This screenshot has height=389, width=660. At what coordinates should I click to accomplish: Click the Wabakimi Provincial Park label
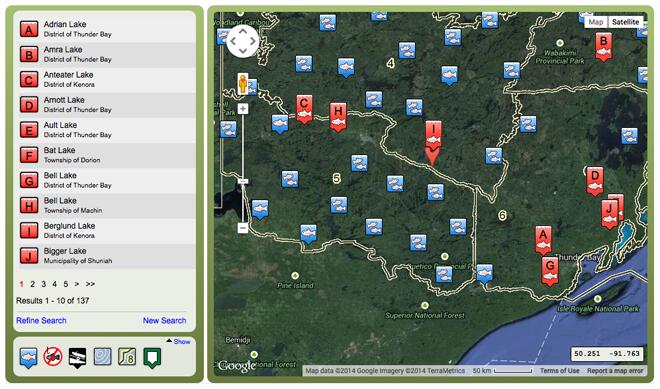pos(560,57)
